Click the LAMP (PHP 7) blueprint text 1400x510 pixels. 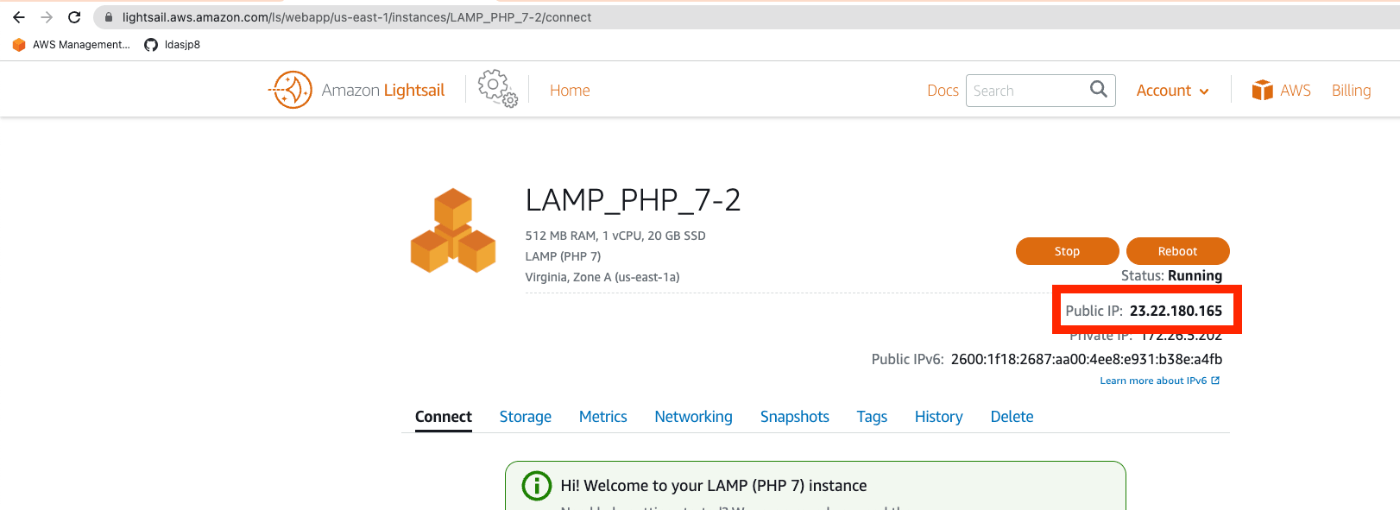pos(563,256)
